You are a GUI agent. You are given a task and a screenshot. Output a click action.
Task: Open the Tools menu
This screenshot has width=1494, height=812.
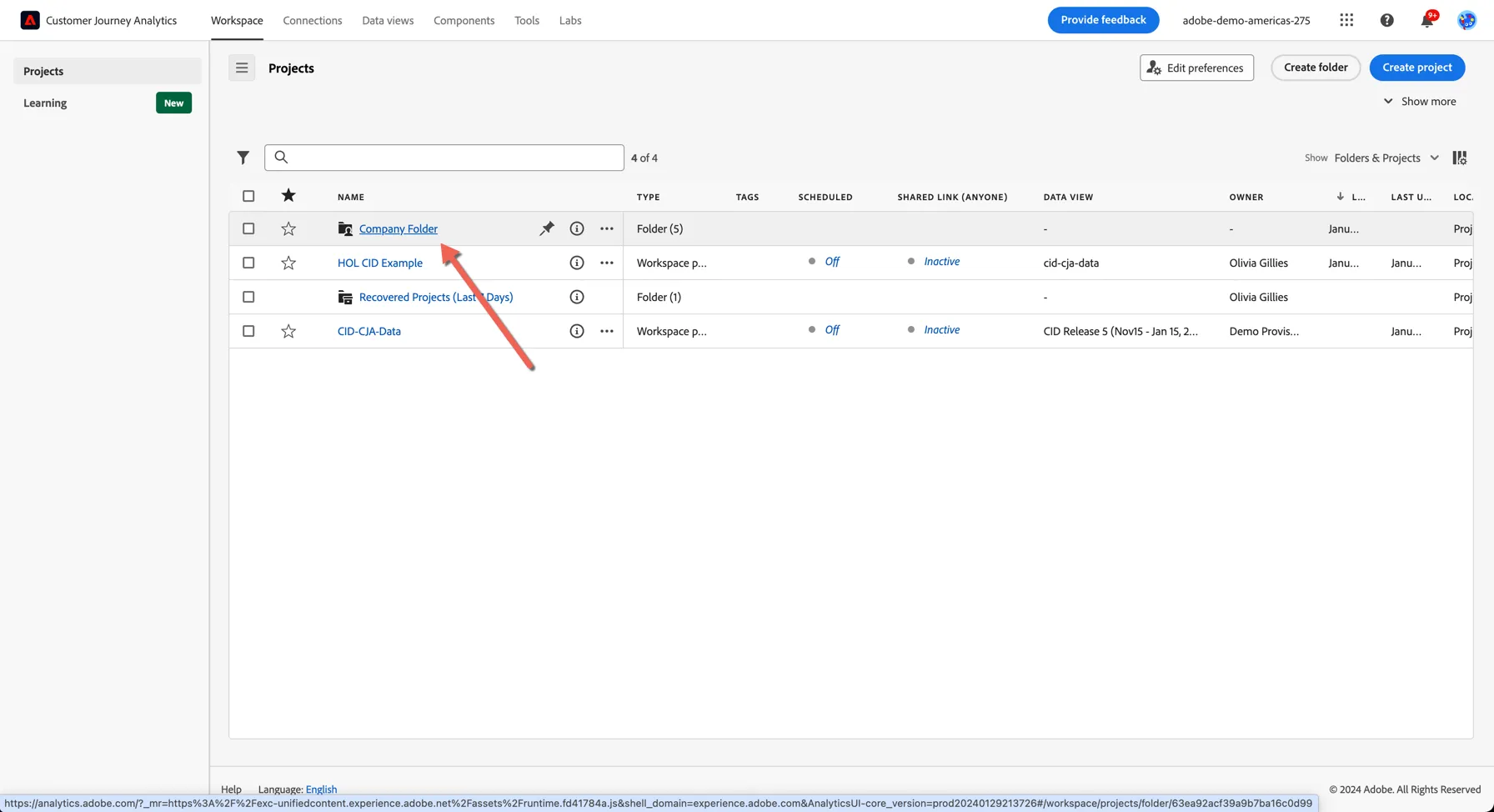(x=527, y=20)
